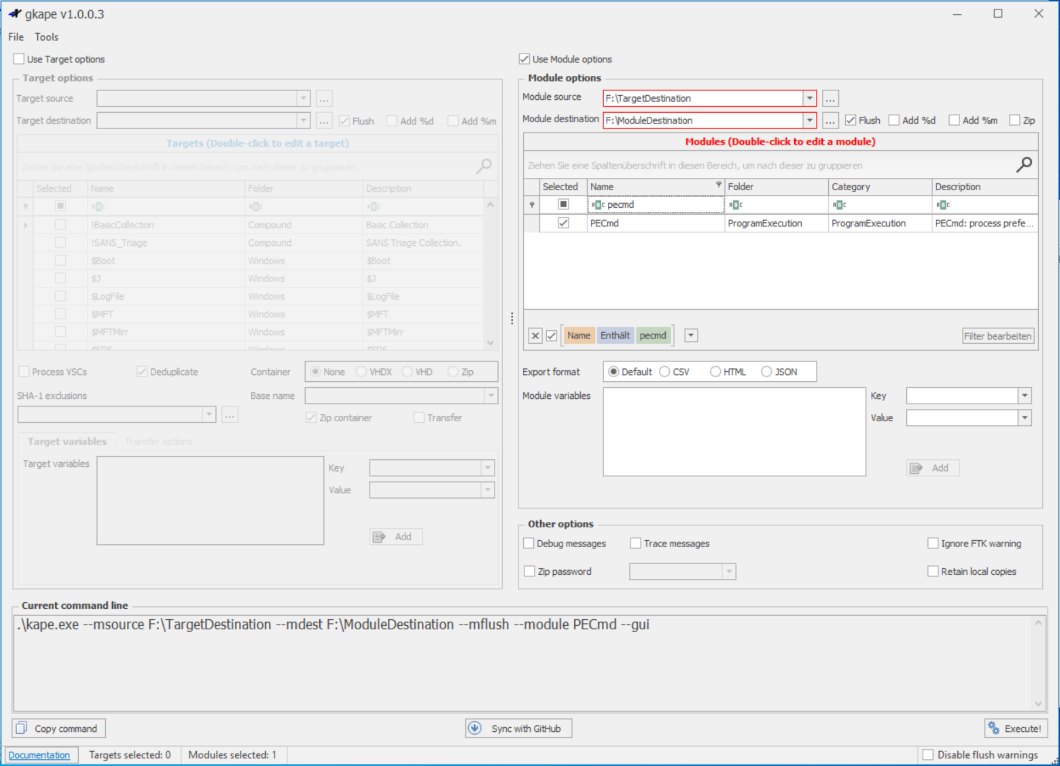The height and width of the screenshot is (766, 1060).
Task: Open module variables Key dropdown
Action: [1025, 396]
